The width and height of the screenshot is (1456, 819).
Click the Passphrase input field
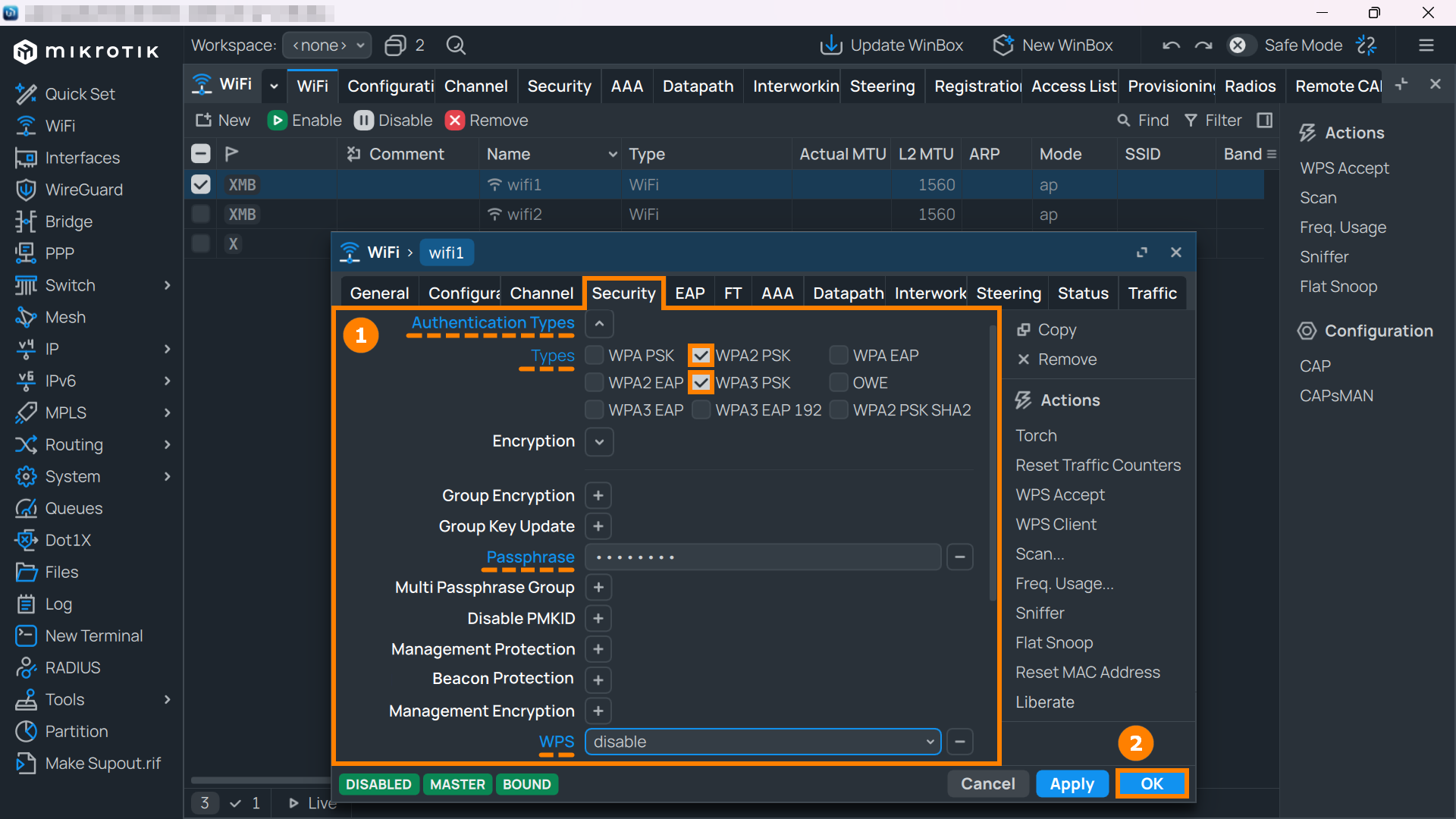(763, 557)
